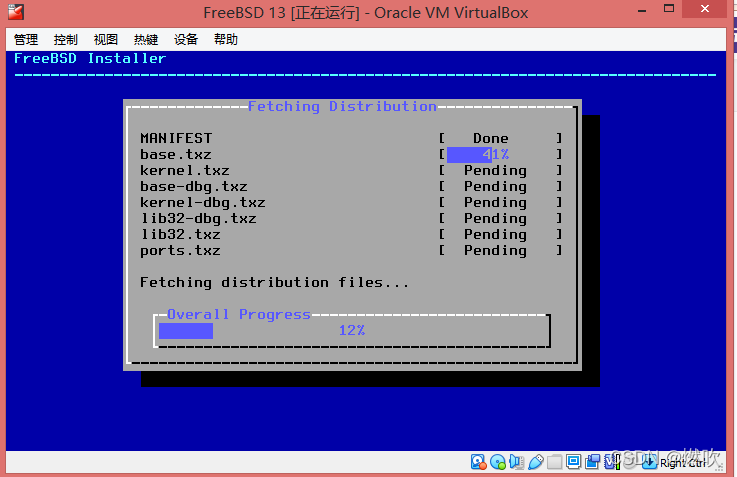Click the Right Ctrl host key label
Viewport: 737px width, 477px height.
click(682, 463)
